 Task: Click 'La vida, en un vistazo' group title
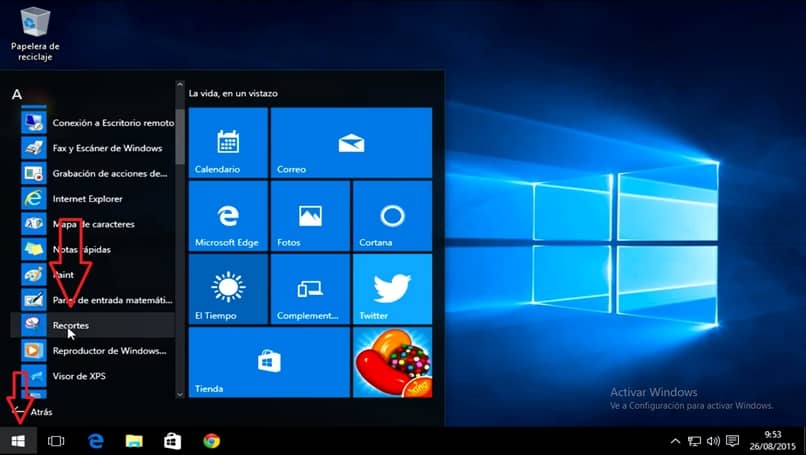point(233,94)
